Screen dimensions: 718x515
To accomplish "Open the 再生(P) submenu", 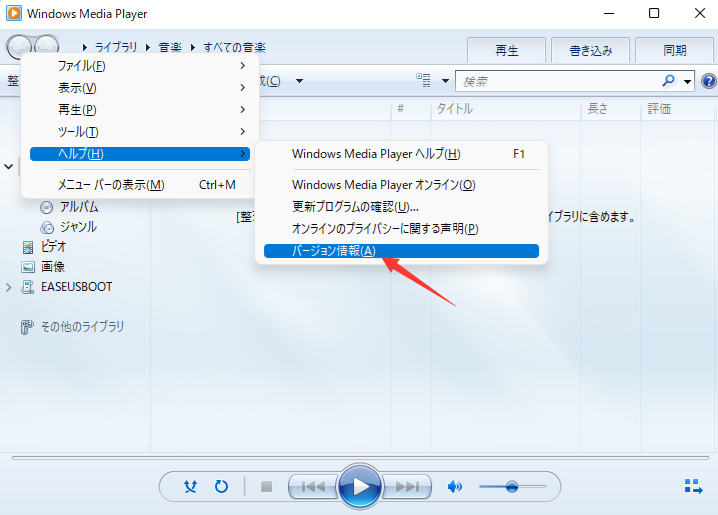I will 140,109.
